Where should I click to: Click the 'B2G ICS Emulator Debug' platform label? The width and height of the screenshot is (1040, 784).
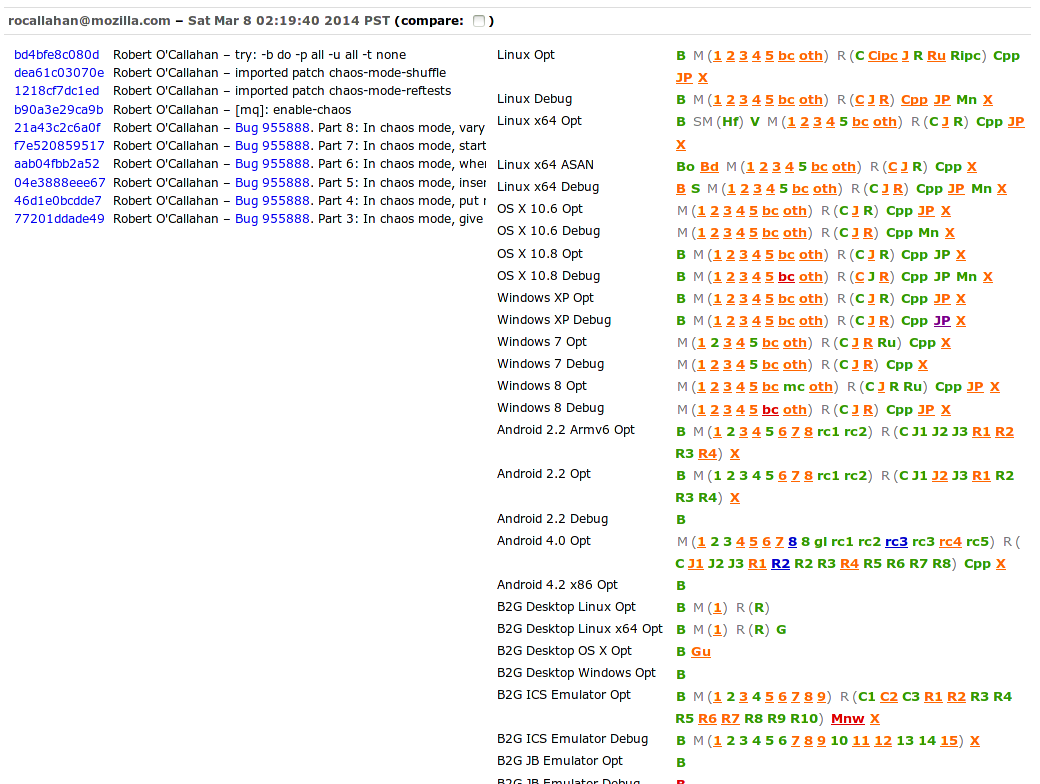click(572, 739)
